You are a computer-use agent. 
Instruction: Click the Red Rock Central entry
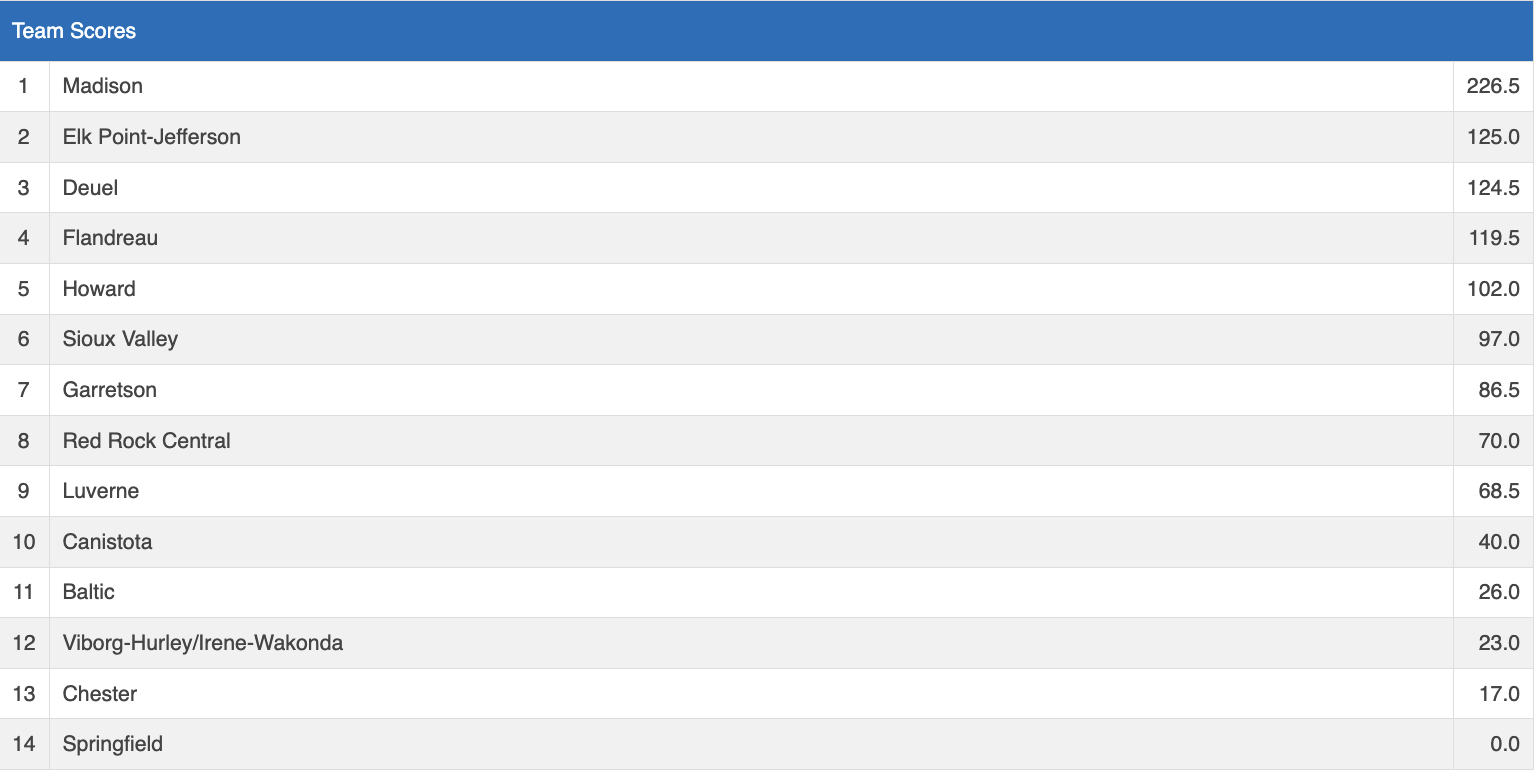[147, 441]
